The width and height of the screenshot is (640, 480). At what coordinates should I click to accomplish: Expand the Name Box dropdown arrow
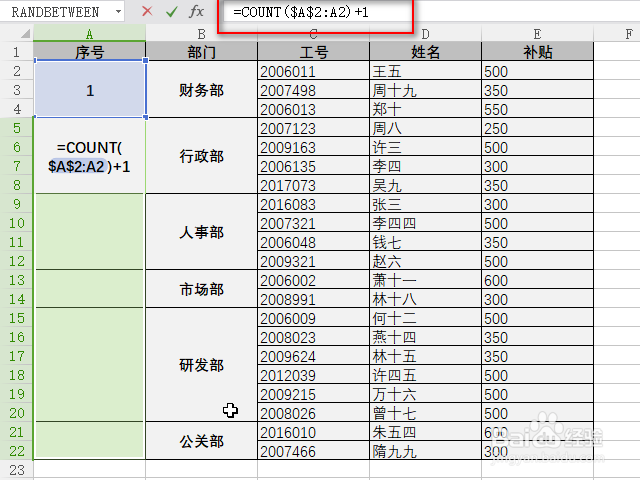coord(118,11)
